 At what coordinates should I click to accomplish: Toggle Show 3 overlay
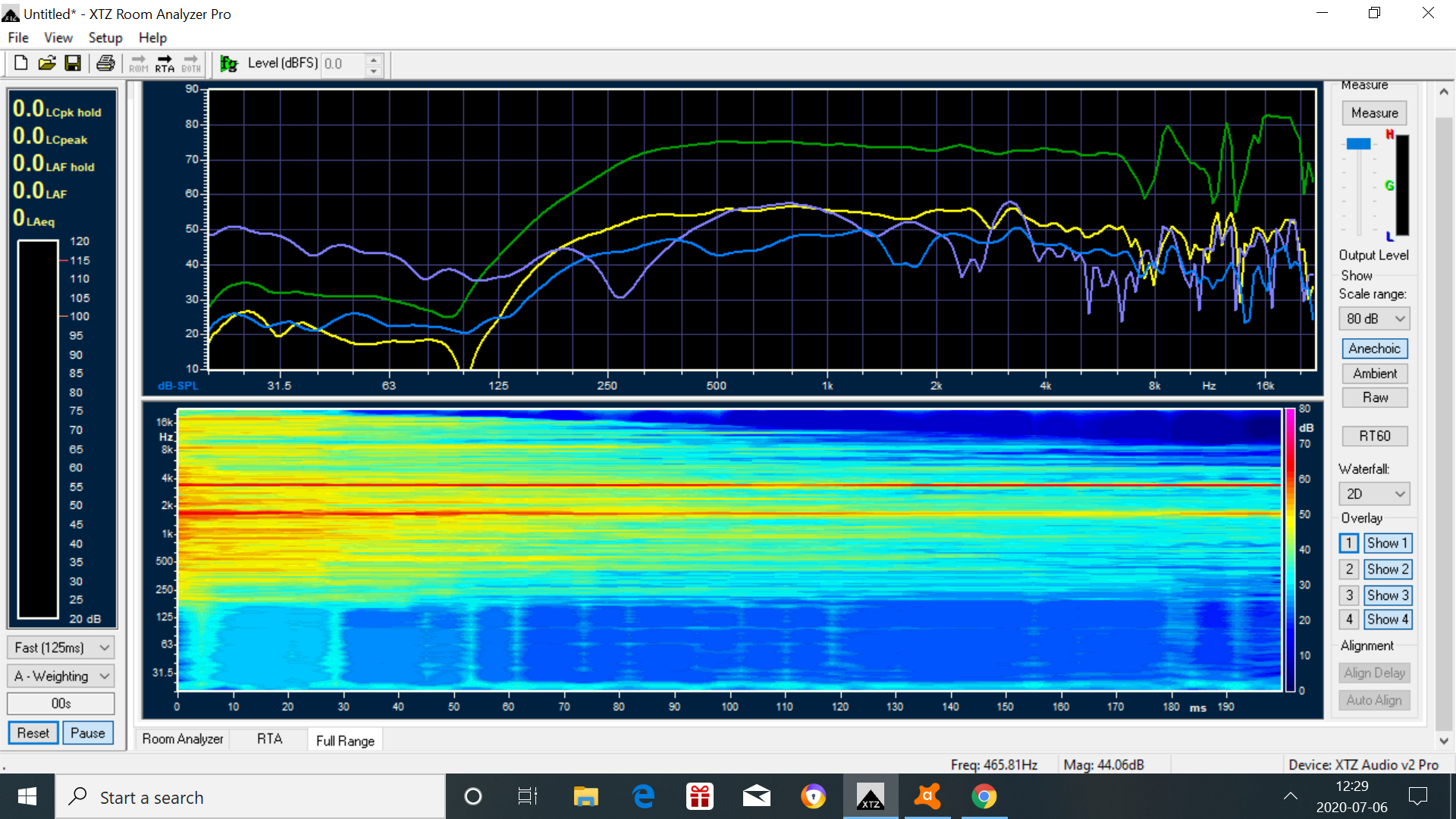1388,595
